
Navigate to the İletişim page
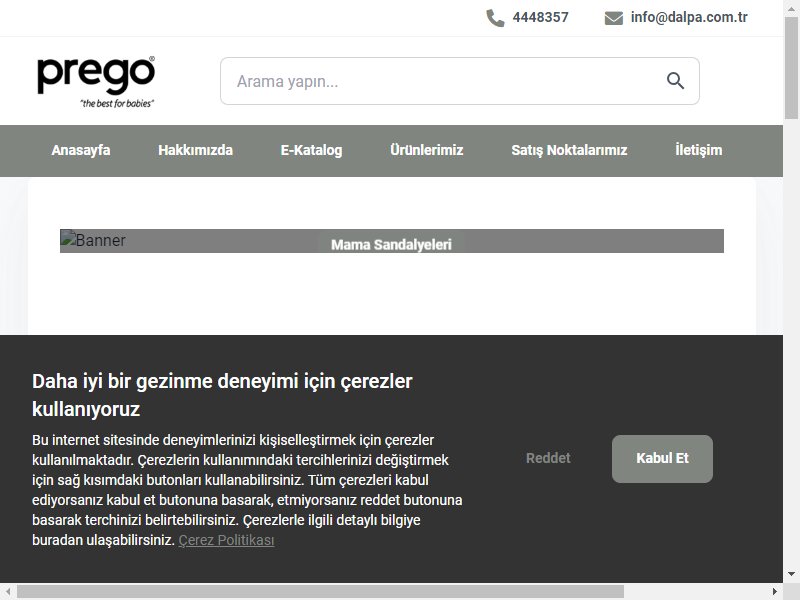(698, 150)
